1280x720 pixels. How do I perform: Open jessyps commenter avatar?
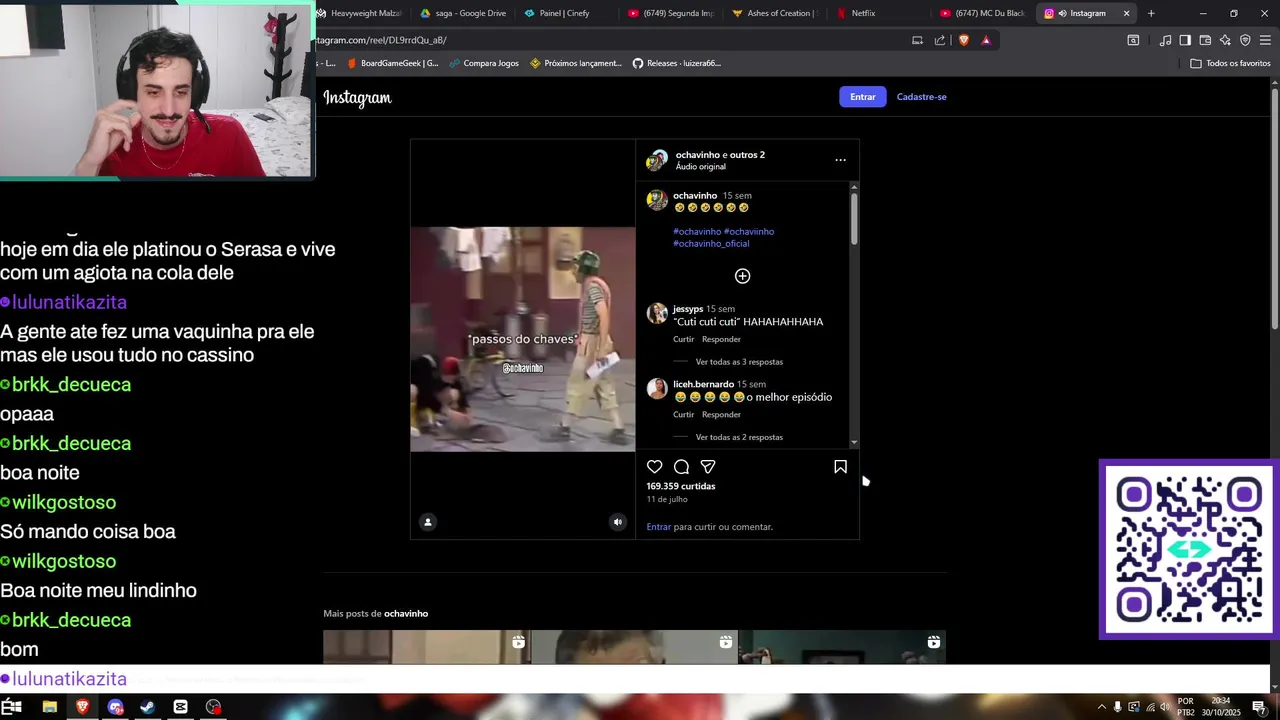pos(657,314)
